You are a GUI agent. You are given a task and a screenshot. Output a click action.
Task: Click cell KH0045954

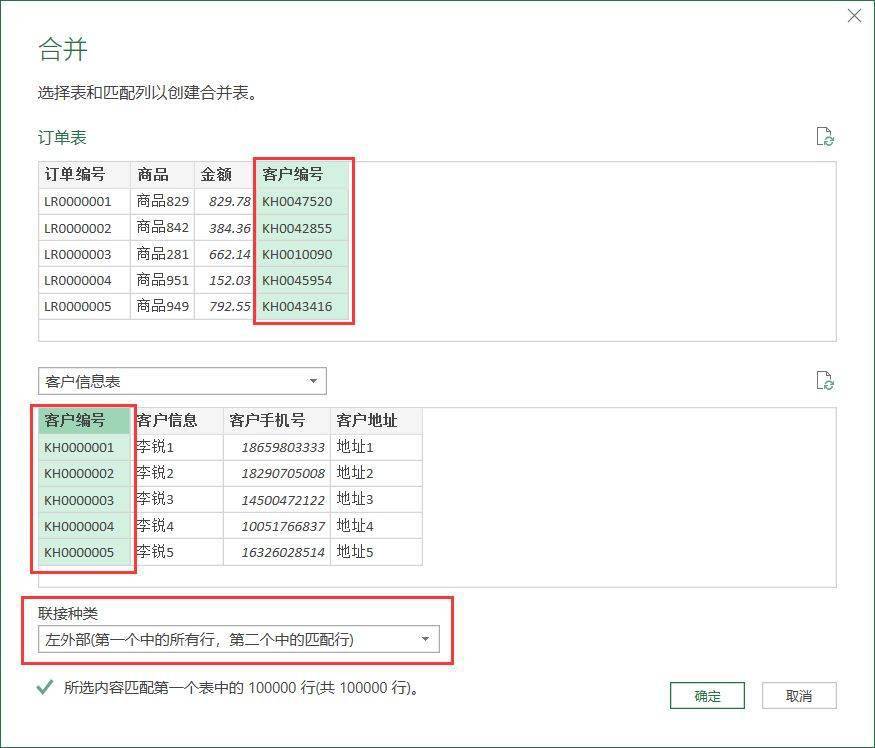[x=302, y=280]
